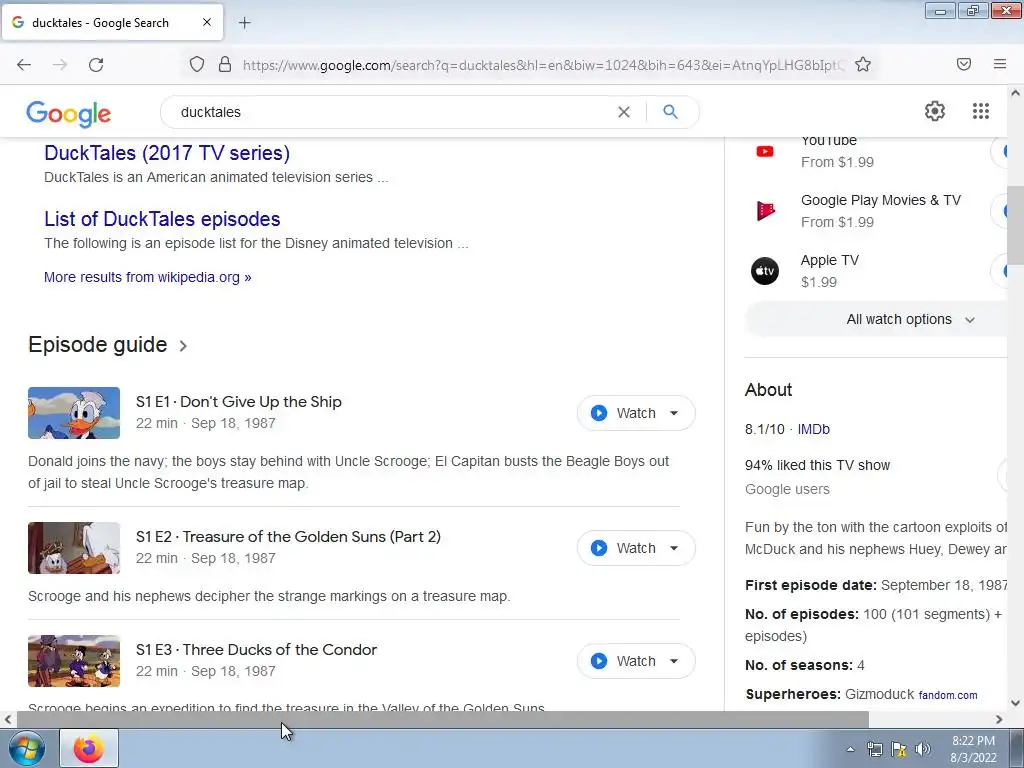The image size is (1024, 768).
Task: Click the vertical scrollbar down arrow
Action: [1016, 703]
